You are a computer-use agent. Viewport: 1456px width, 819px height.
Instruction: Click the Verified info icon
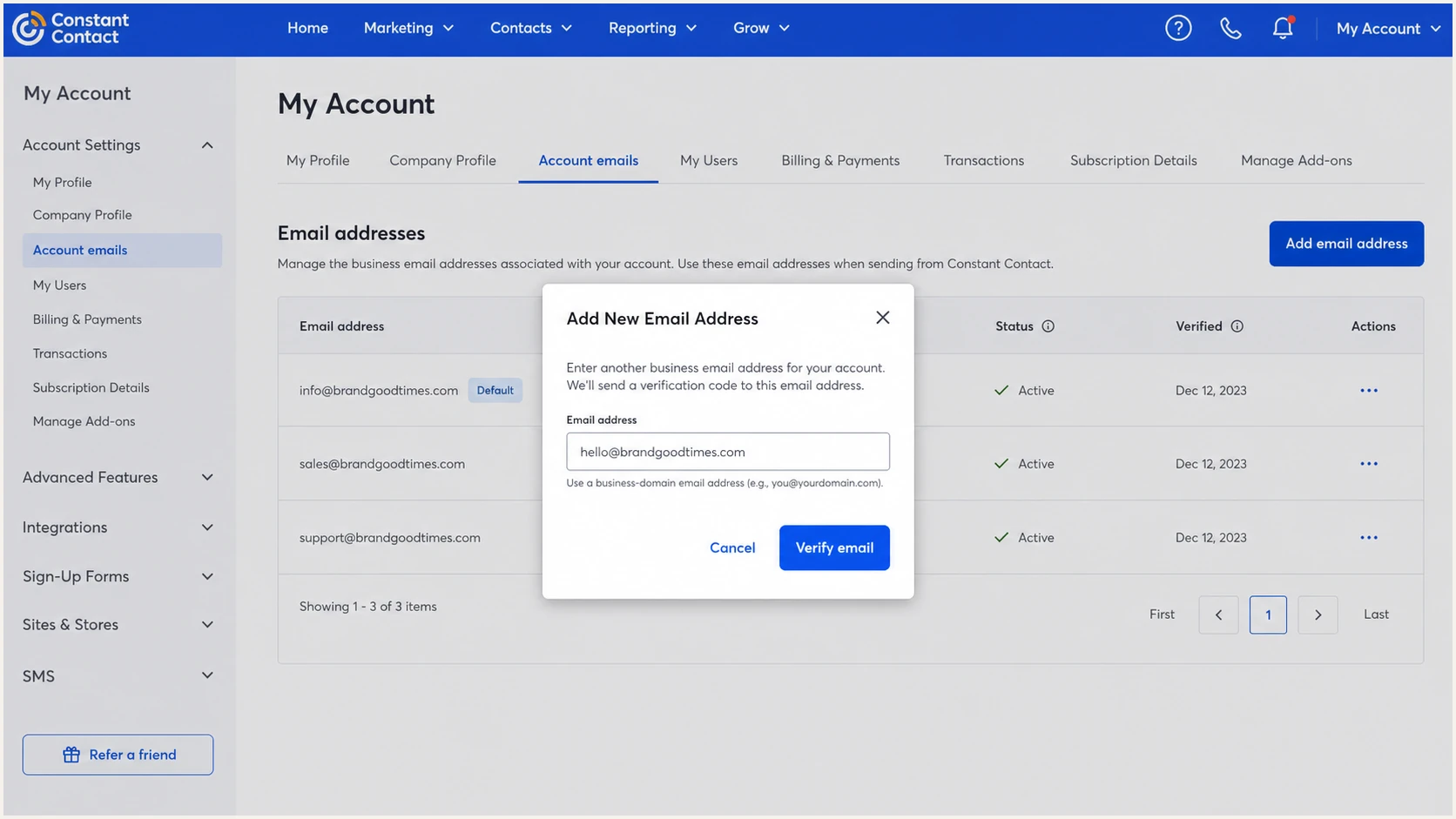pyautogui.click(x=1237, y=326)
